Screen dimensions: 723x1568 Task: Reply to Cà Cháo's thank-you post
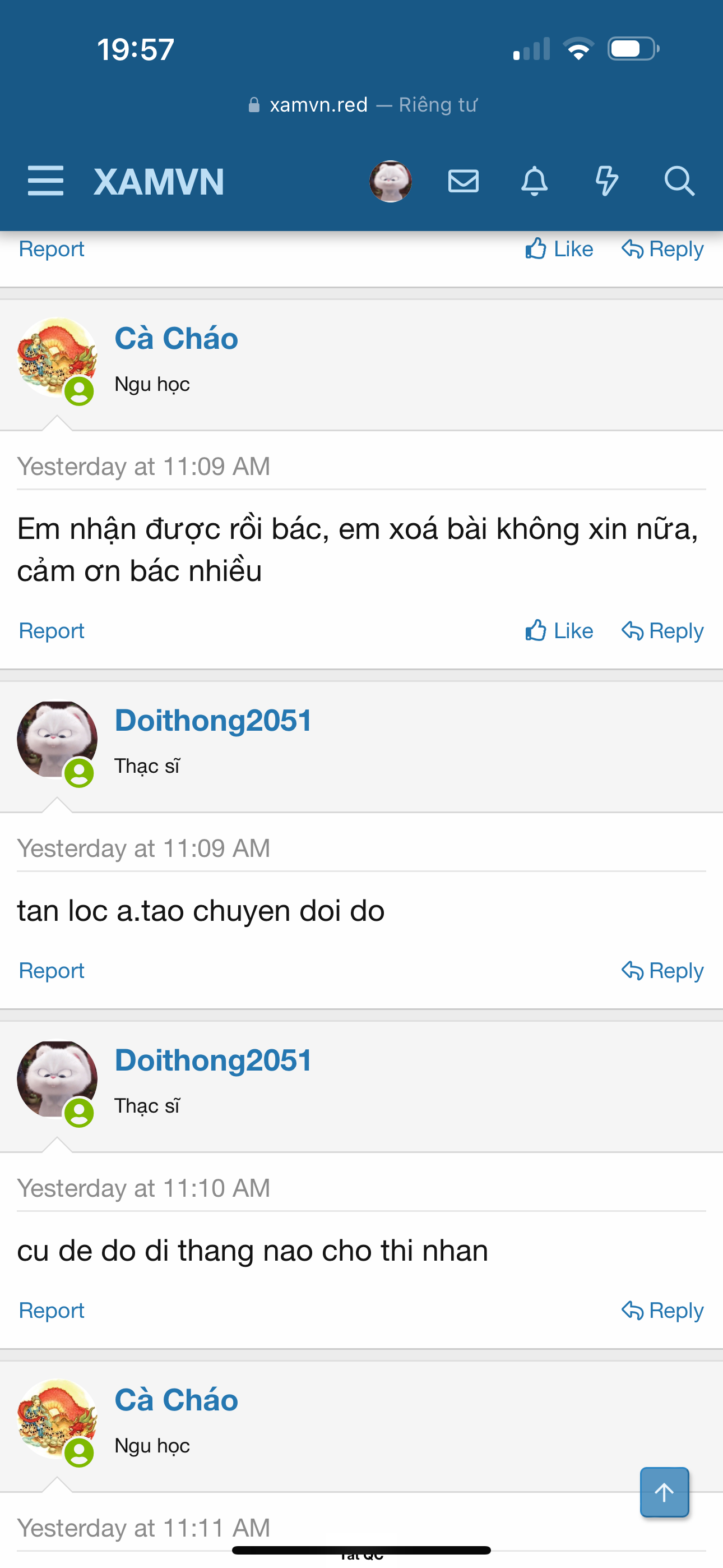pos(662,630)
